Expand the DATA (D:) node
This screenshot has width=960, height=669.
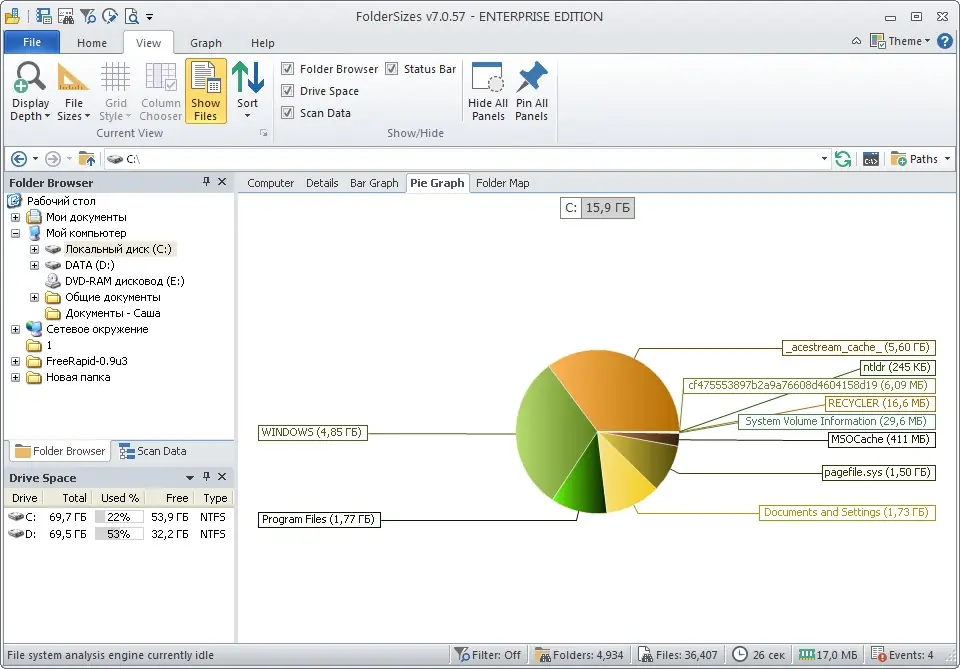[34, 265]
